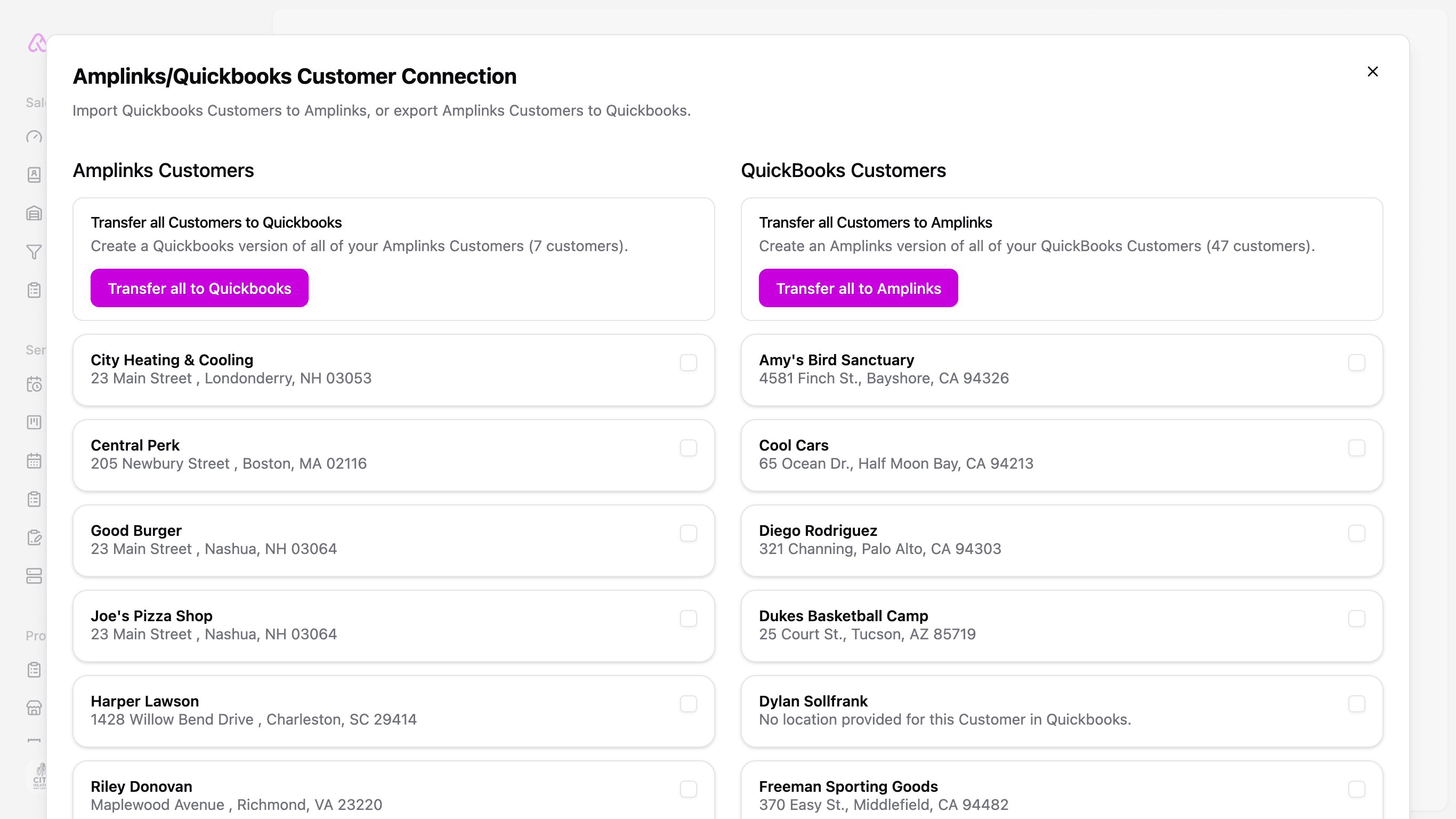
Task: Tick the Amy's Bird Sanctuary checkbox
Action: (x=1356, y=363)
